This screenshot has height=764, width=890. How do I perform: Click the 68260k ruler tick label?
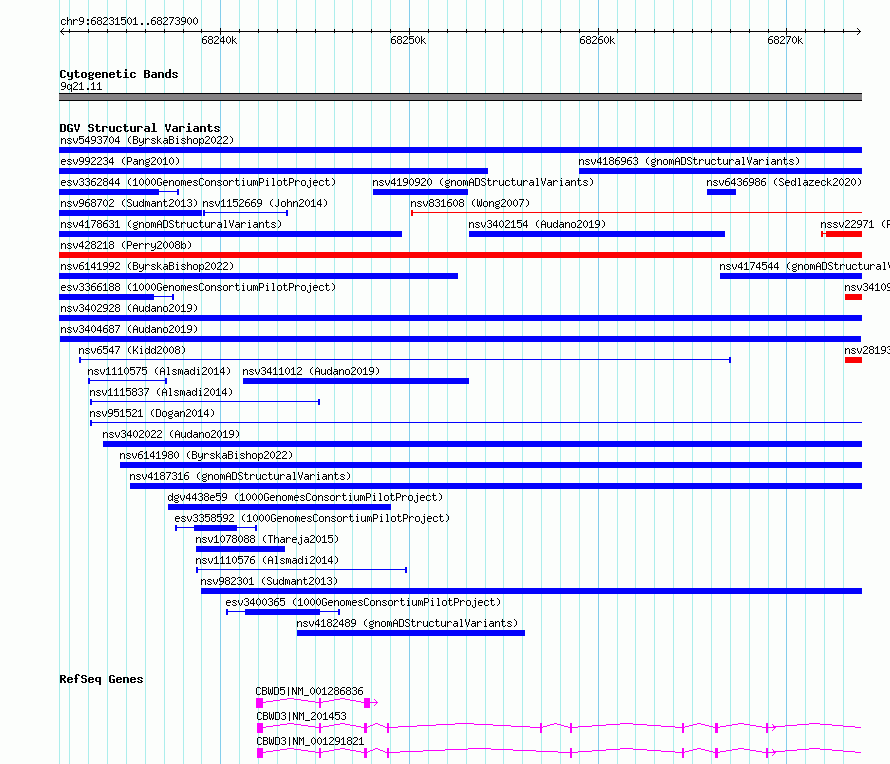tap(597, 40)
